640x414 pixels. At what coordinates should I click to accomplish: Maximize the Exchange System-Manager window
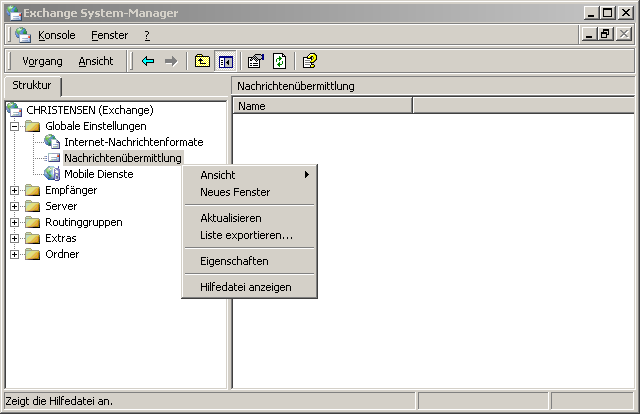coord(608,13)
